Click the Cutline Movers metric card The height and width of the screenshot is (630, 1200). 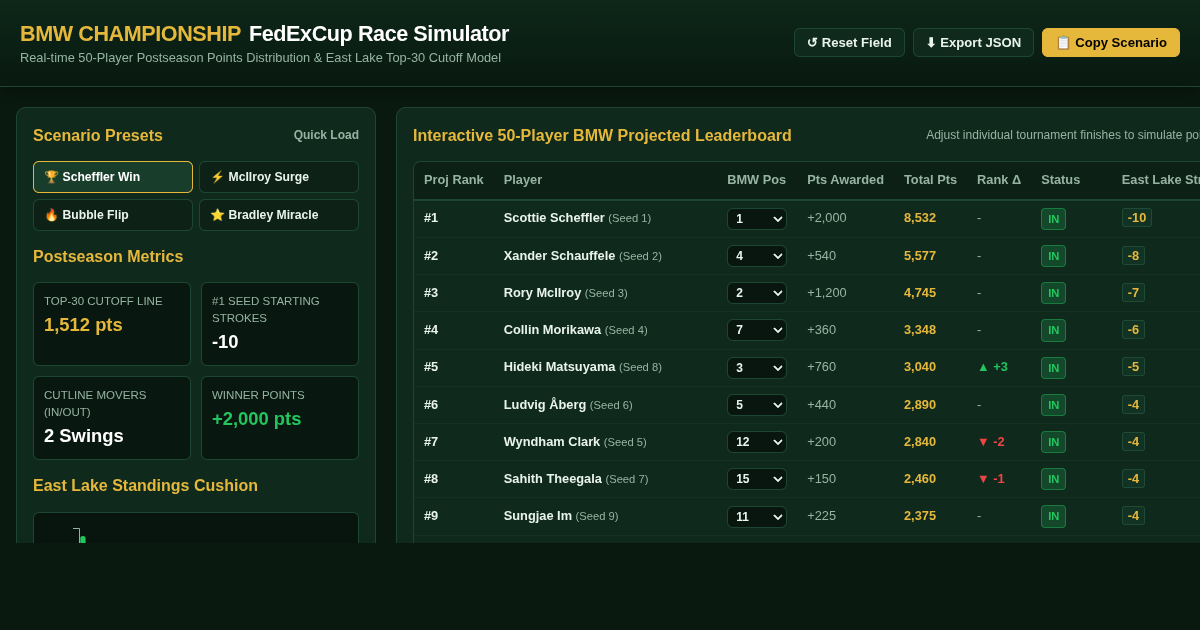click(112, 418)
